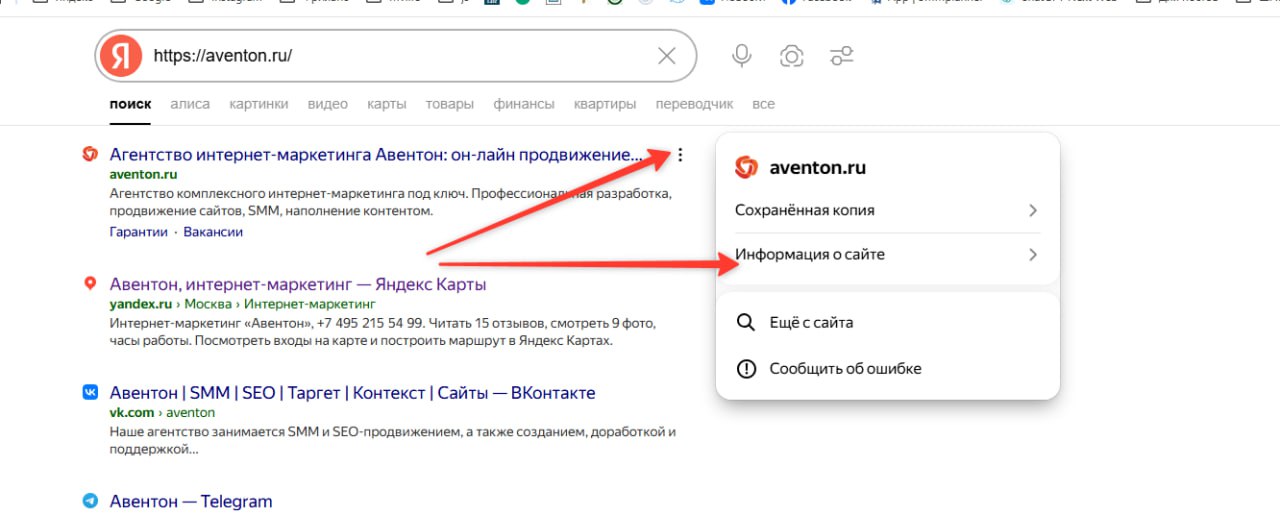This screenshot has height=515, width=1280.
Task: Expand Информация о сайте chevron
Action: pos(1033,254)
